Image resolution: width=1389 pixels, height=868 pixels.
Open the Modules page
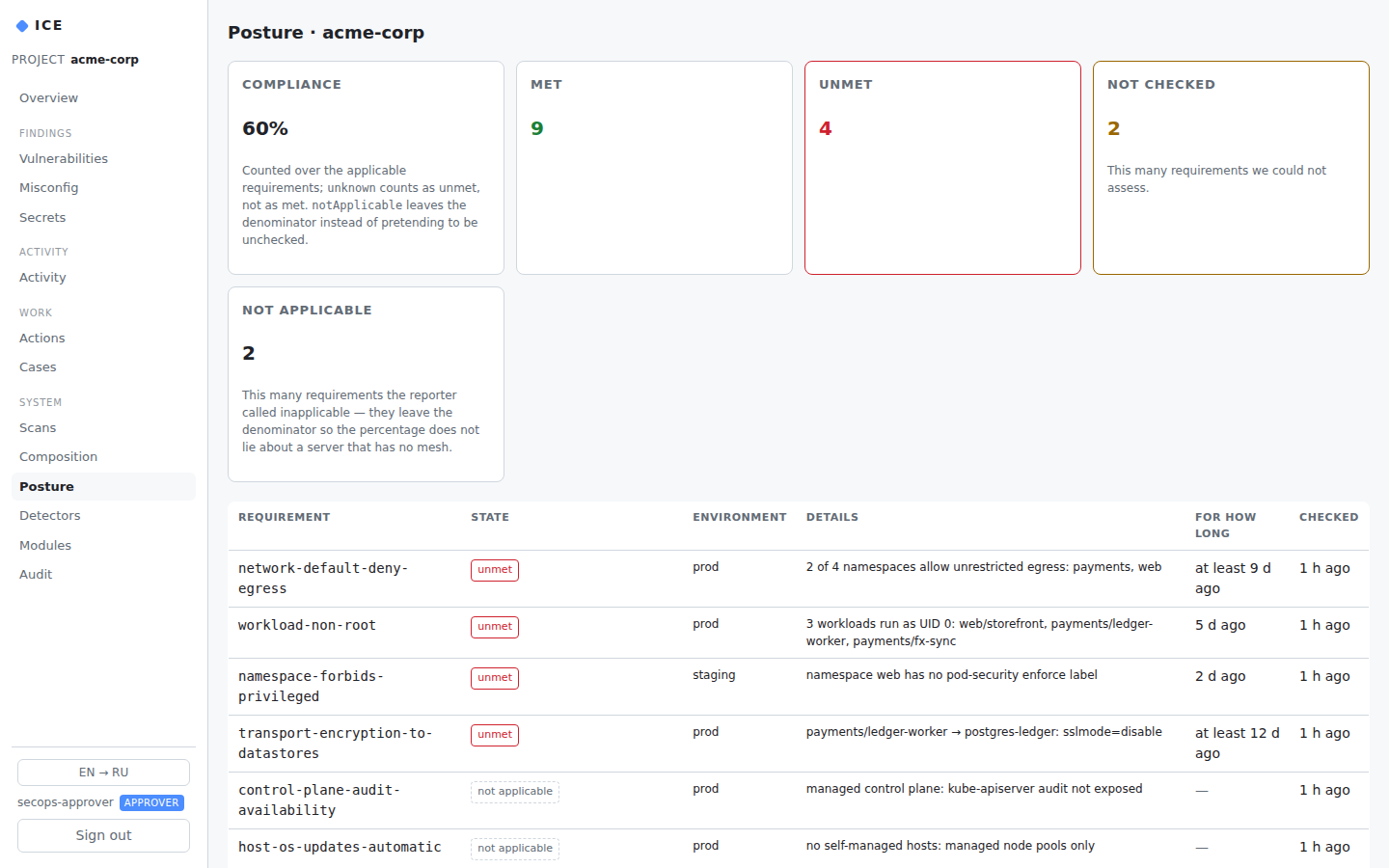(x=103, y=546)
